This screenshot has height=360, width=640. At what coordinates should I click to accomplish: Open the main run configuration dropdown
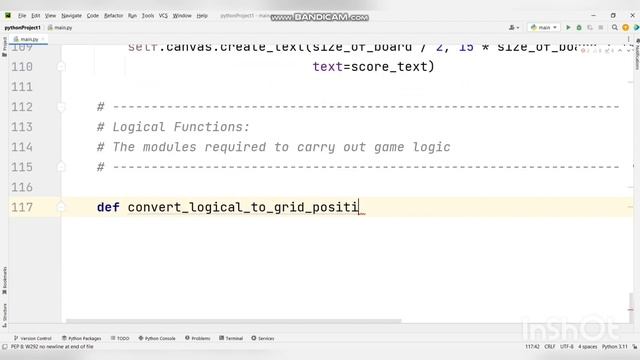click(x=544, y=27)
